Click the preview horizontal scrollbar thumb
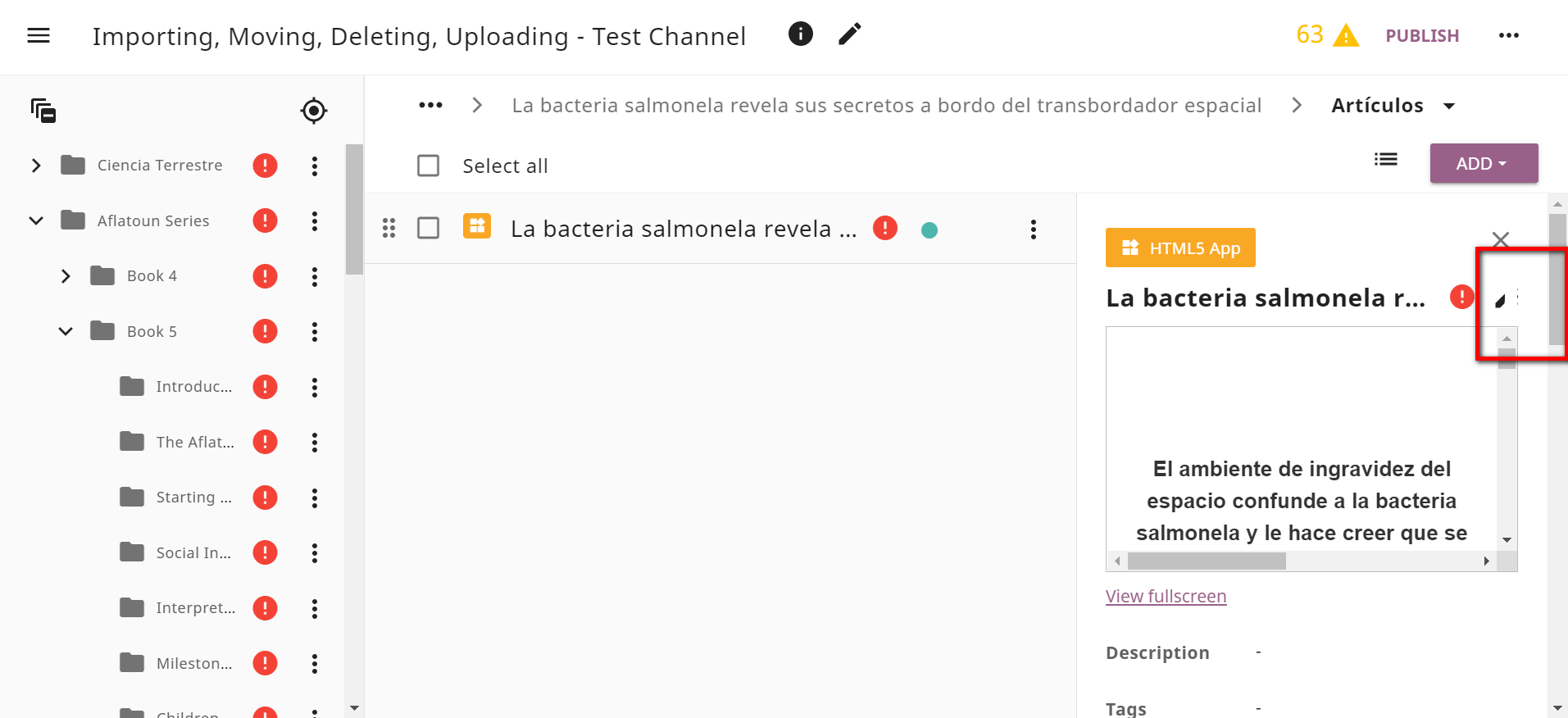The image size is (1568, 718). (1207, 561)
